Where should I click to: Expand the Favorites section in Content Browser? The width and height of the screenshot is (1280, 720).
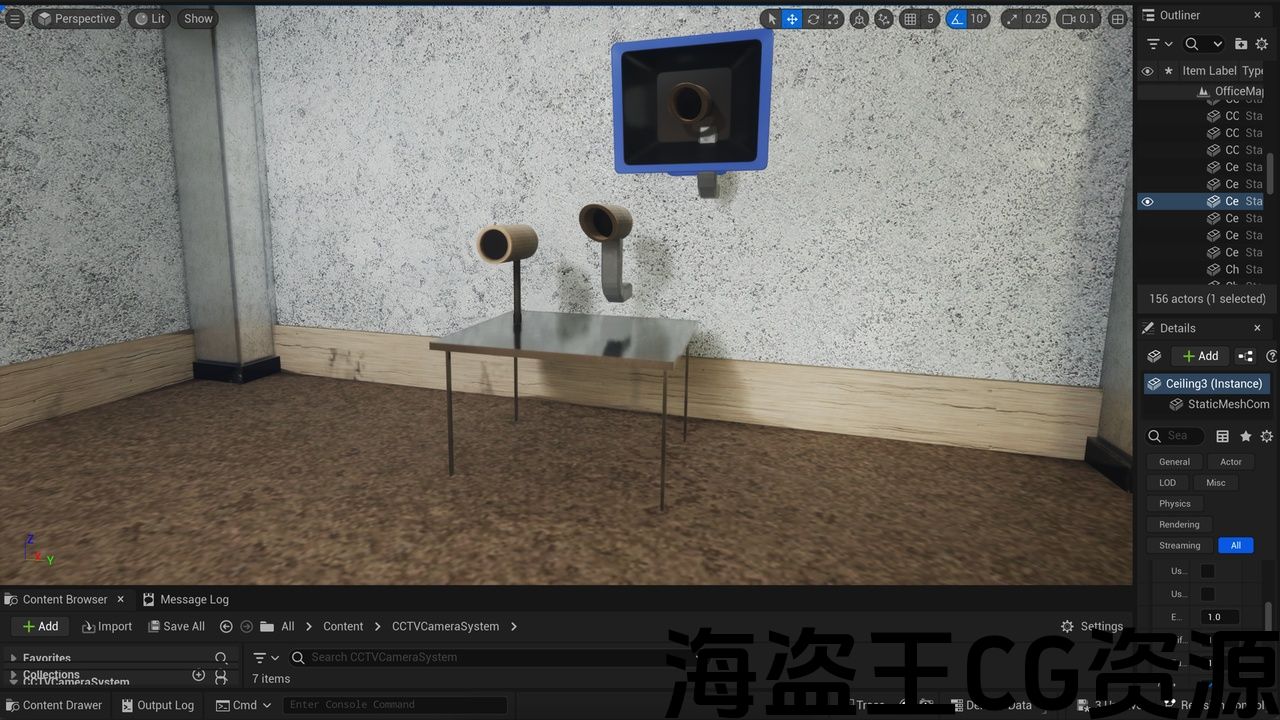14,658
